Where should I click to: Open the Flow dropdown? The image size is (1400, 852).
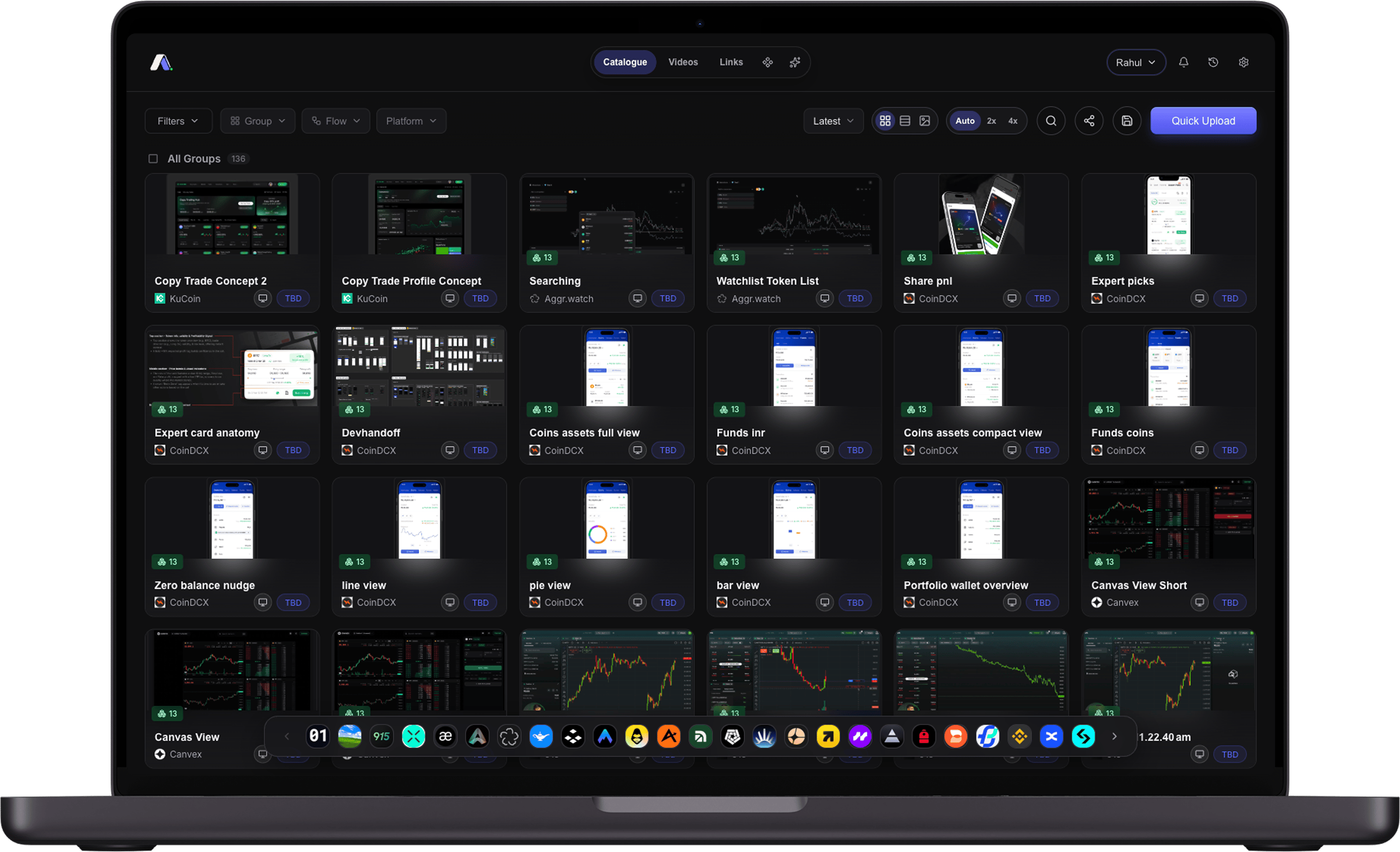pyautogui.click(x=336, y=120)
